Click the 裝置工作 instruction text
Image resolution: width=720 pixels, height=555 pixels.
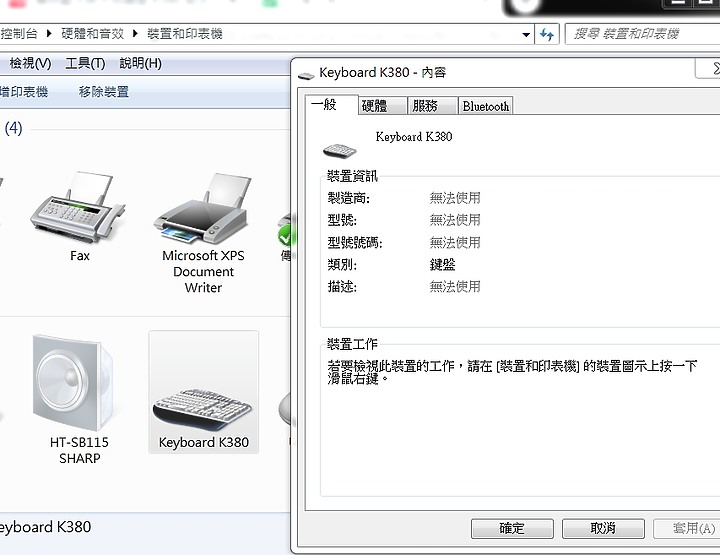coord(512,372)
